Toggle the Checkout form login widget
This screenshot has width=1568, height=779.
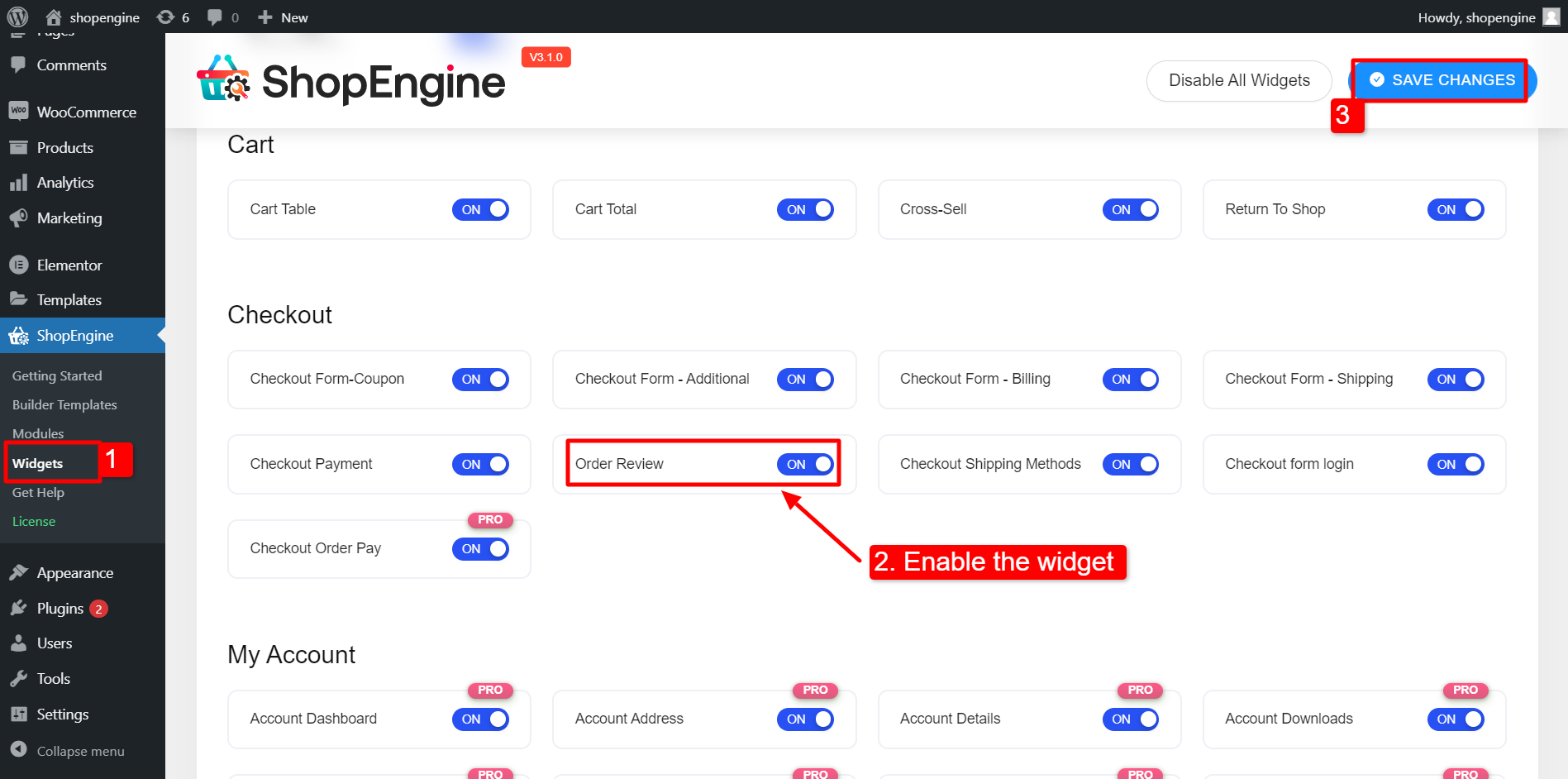point(1456,465)
